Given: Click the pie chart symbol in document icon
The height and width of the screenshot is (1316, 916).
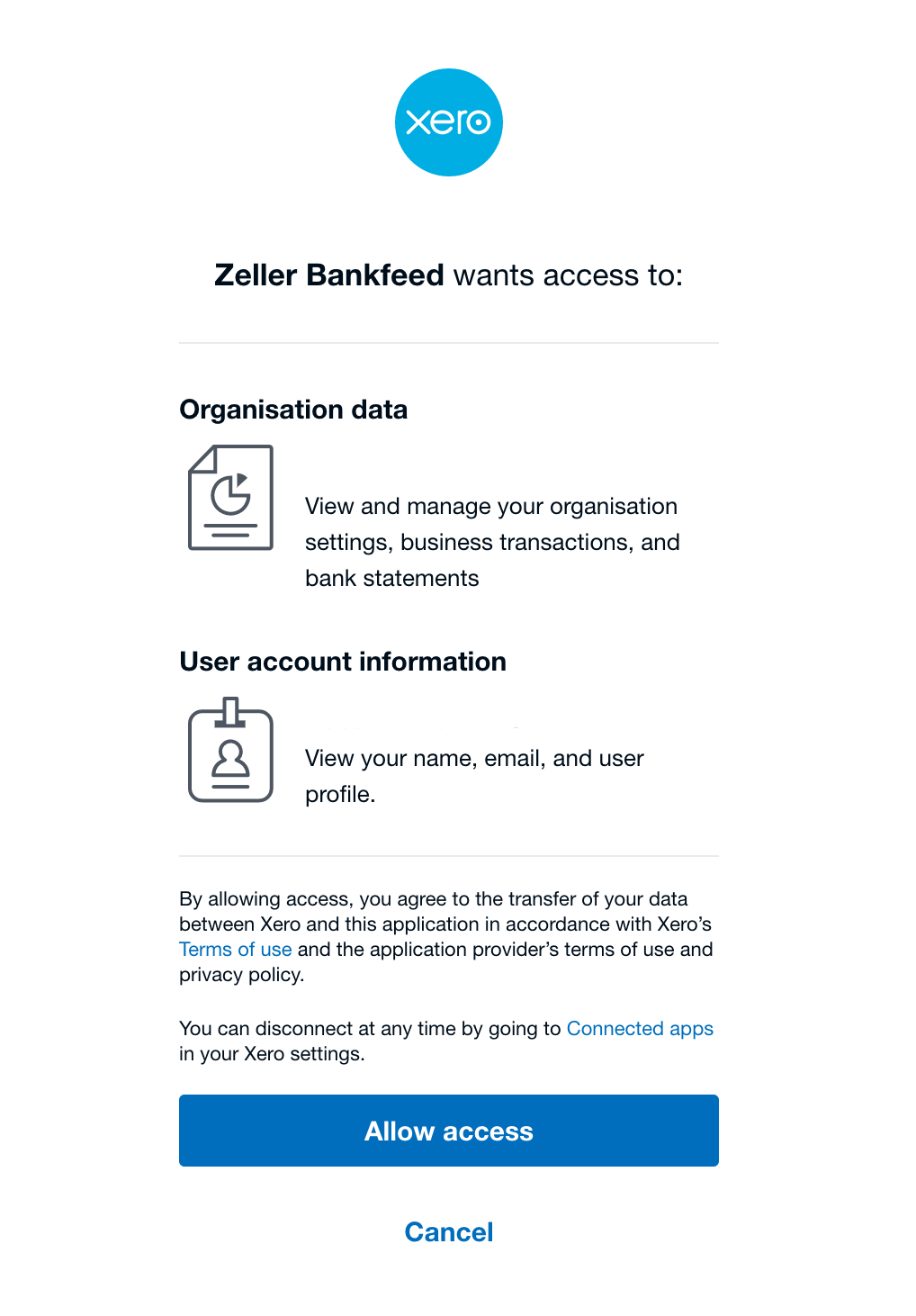Looking at the screenshot, I should click(x=230, y=492).
